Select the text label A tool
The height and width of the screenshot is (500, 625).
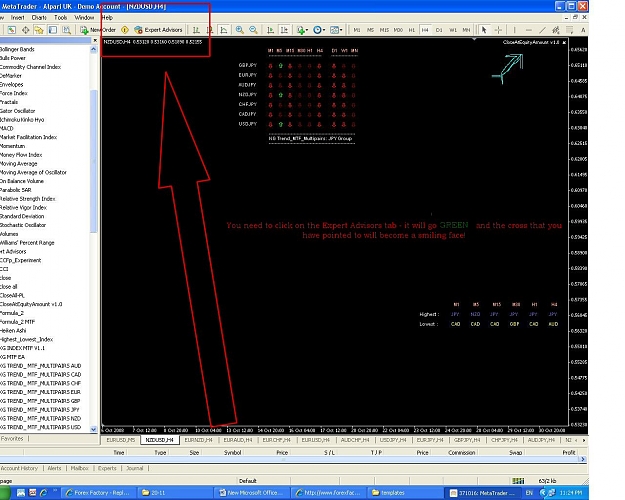[x=583, y=30]
